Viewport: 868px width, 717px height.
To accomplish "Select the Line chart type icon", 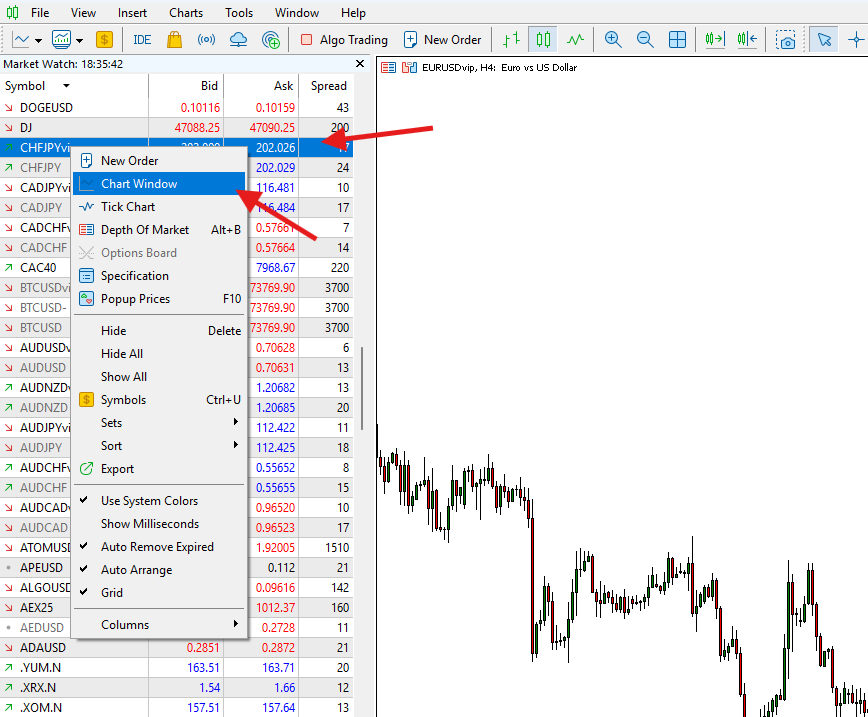I will 575,40.
